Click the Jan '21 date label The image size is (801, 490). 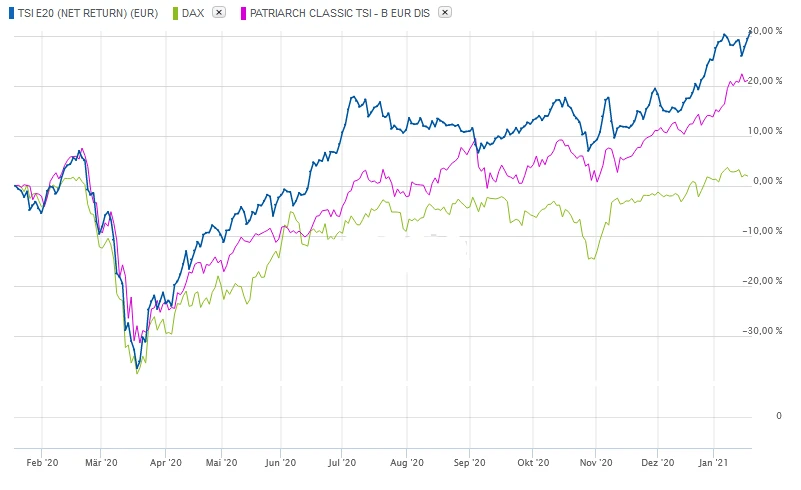tap(713, 463)
